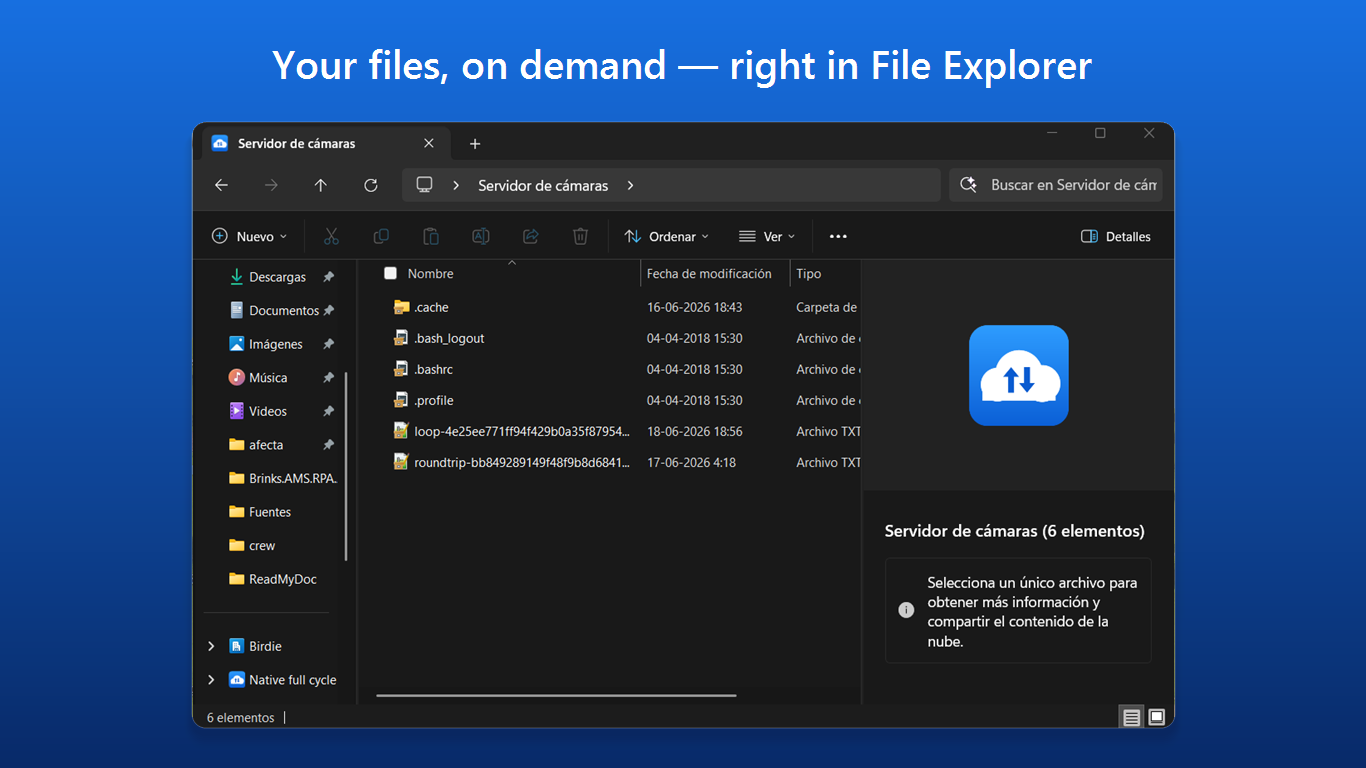Image resolution: width=1366 pixels, height=768 pixels.
Task: Close the Servidor de cámaras tab
Action: point(429,144)
